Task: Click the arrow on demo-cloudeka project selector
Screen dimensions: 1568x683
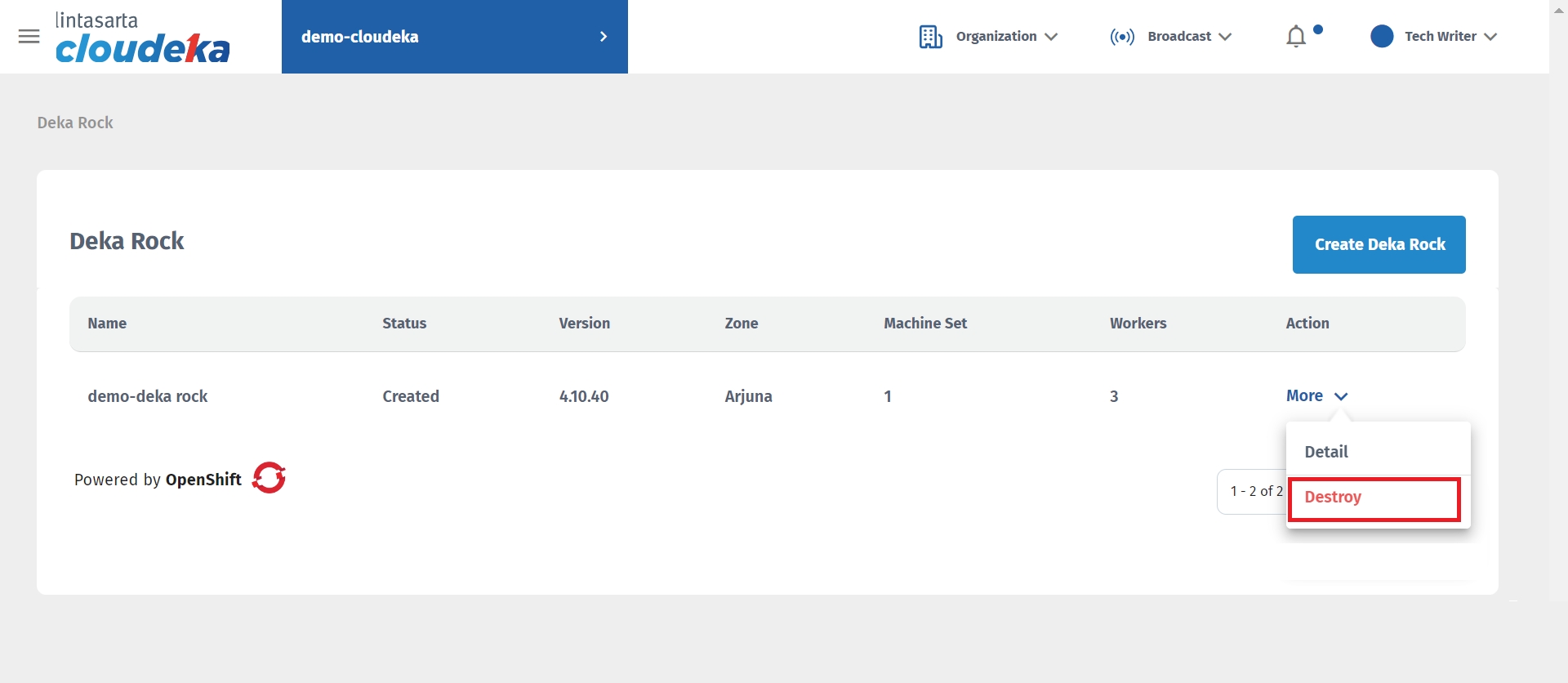Action: click(x=604, y=37)
